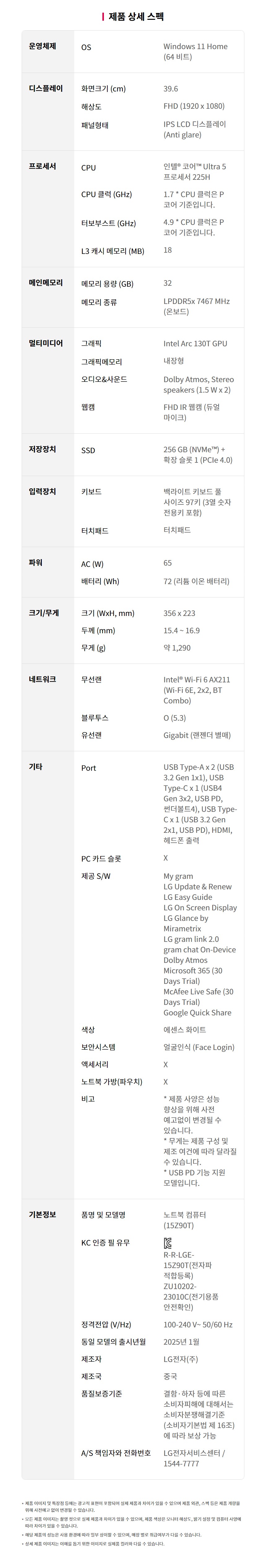Select the 운영체제 category label
Viewport: 266px width, 1568px height.
coord(43,46)
